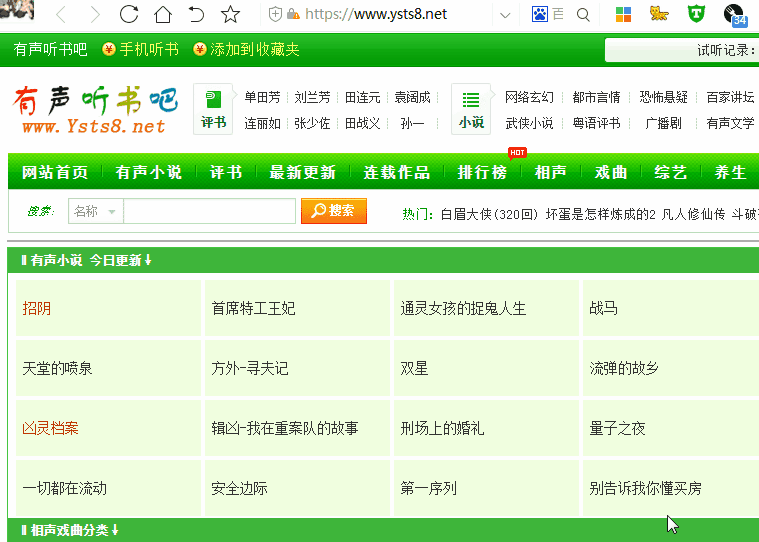Open the novel link 凶灵档案
Screen dimensions: 759x542
click(x=51, y=428)
